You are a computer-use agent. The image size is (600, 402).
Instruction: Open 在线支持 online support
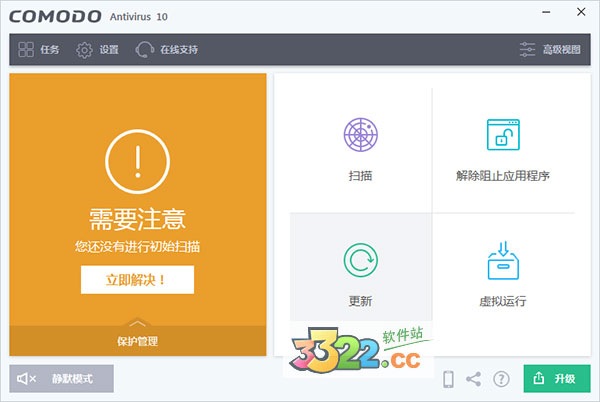tap(166, 50)
